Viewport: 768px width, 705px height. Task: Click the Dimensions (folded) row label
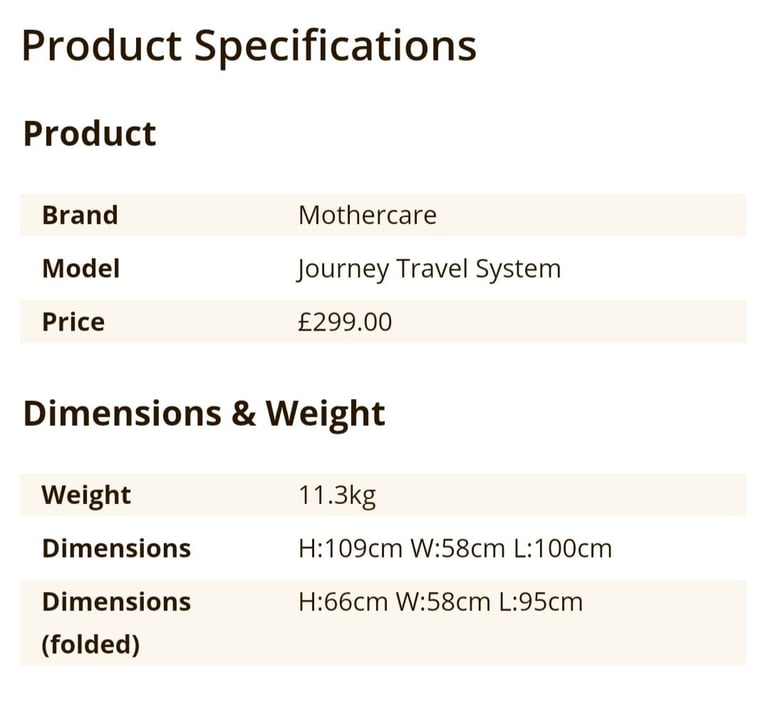[117, 623]
